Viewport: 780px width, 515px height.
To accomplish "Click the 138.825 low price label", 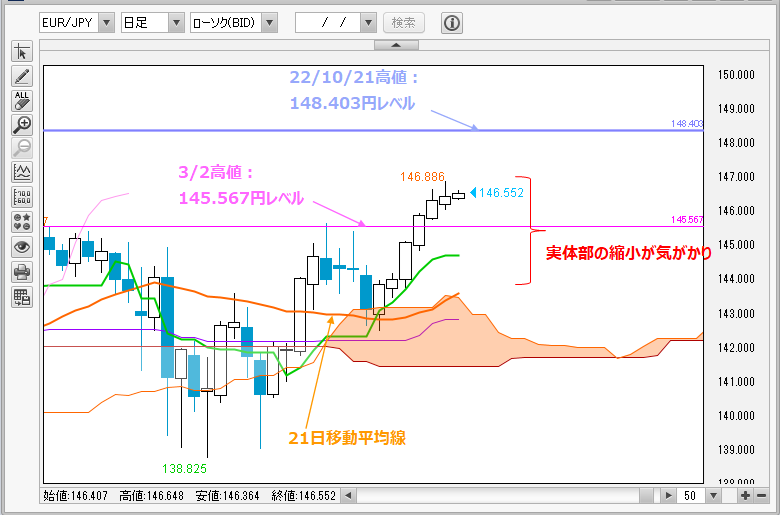I will click(x=185, y=469).
